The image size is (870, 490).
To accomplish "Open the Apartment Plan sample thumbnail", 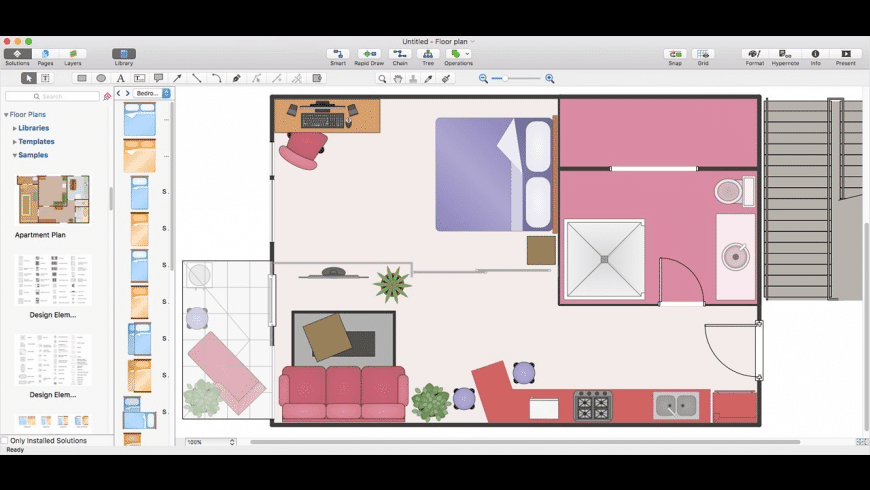I will [x=53, y=199].
